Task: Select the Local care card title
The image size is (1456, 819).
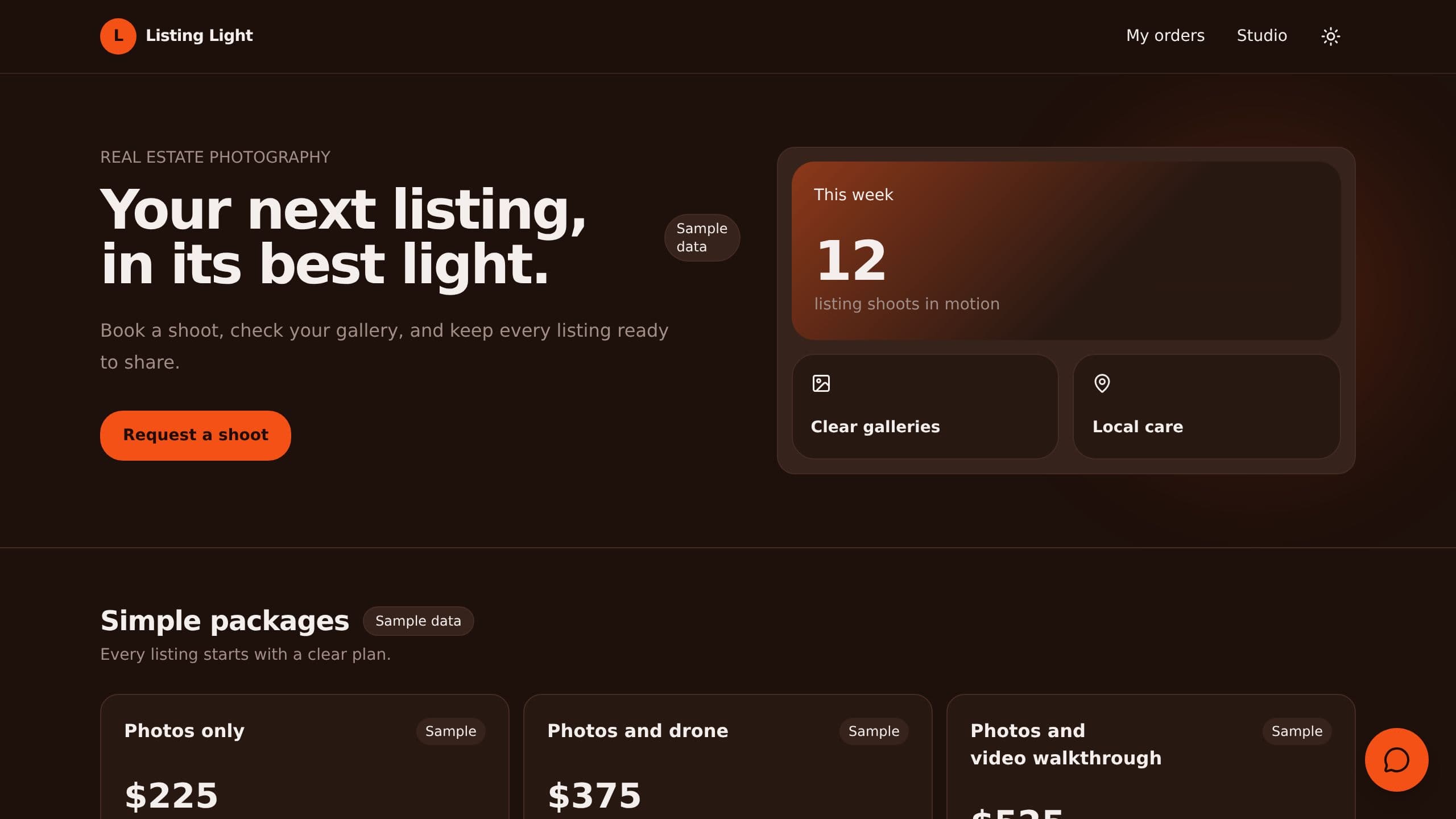Action: click(x=1137, y=427)
